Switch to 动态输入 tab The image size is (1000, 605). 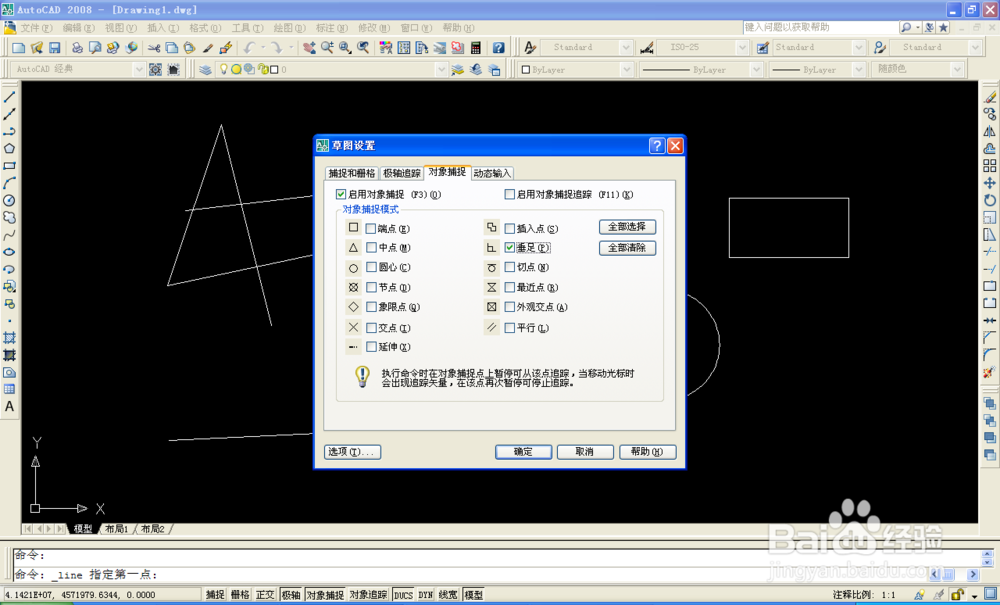coord(492,173)
